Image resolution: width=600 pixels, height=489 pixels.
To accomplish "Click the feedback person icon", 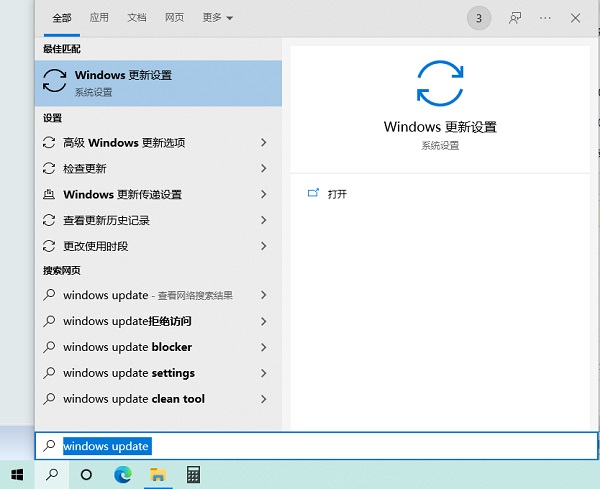I will [x=515, y=18].
